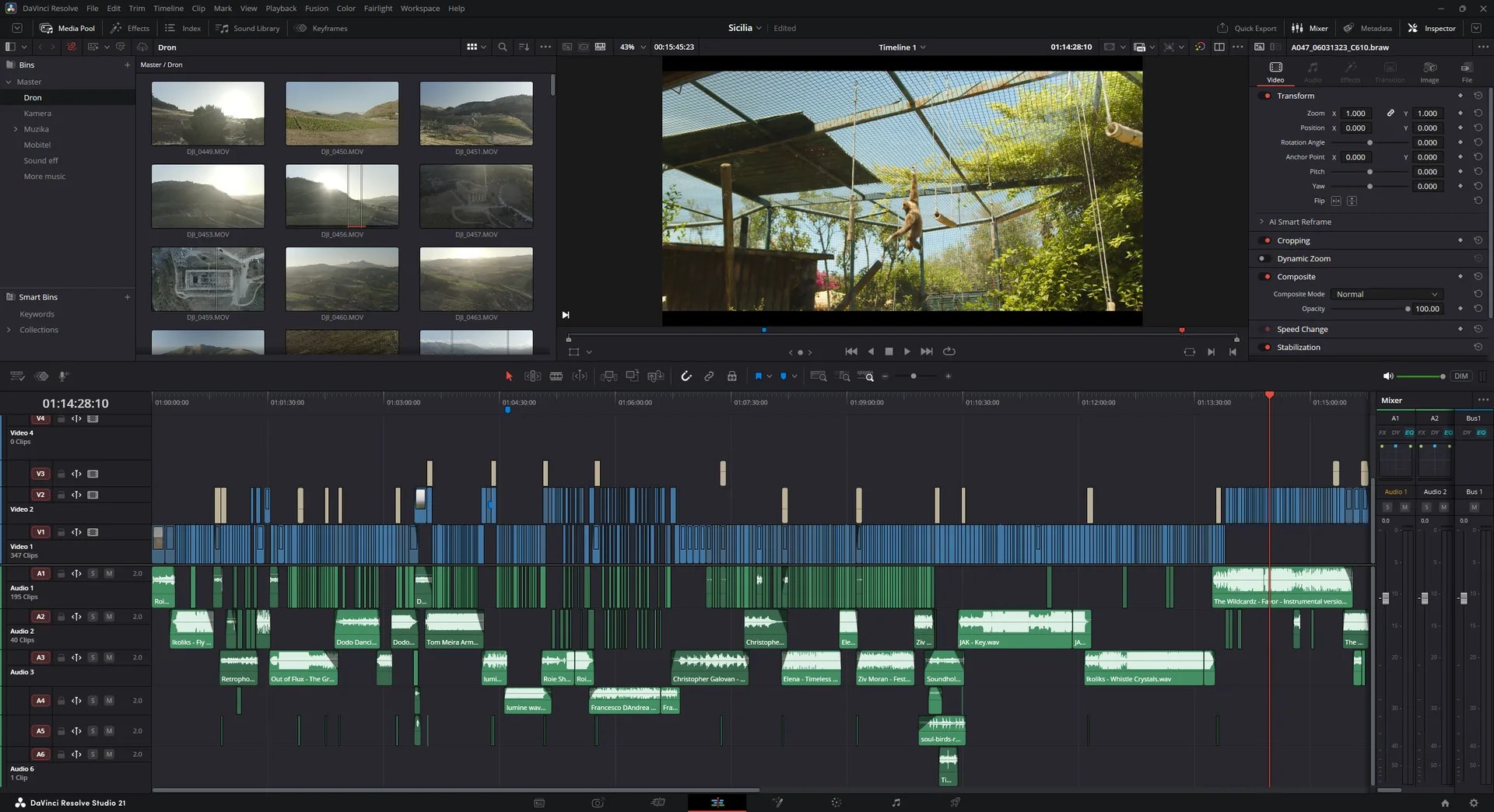Switch to the Color page icon
The width and height of the screenshot is (1494, 812).
tap(836, 803)
